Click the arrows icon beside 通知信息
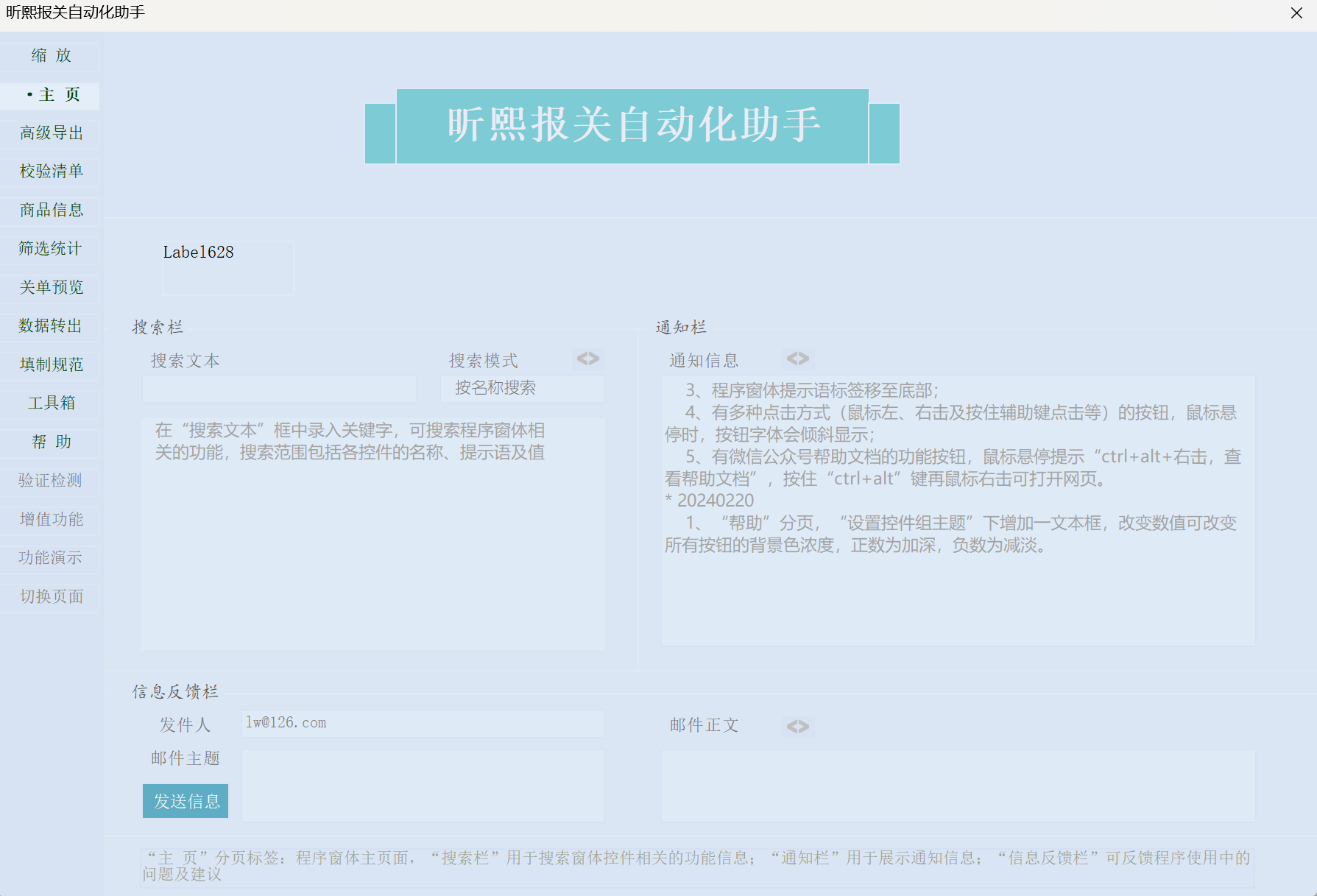 pos(797,359)
